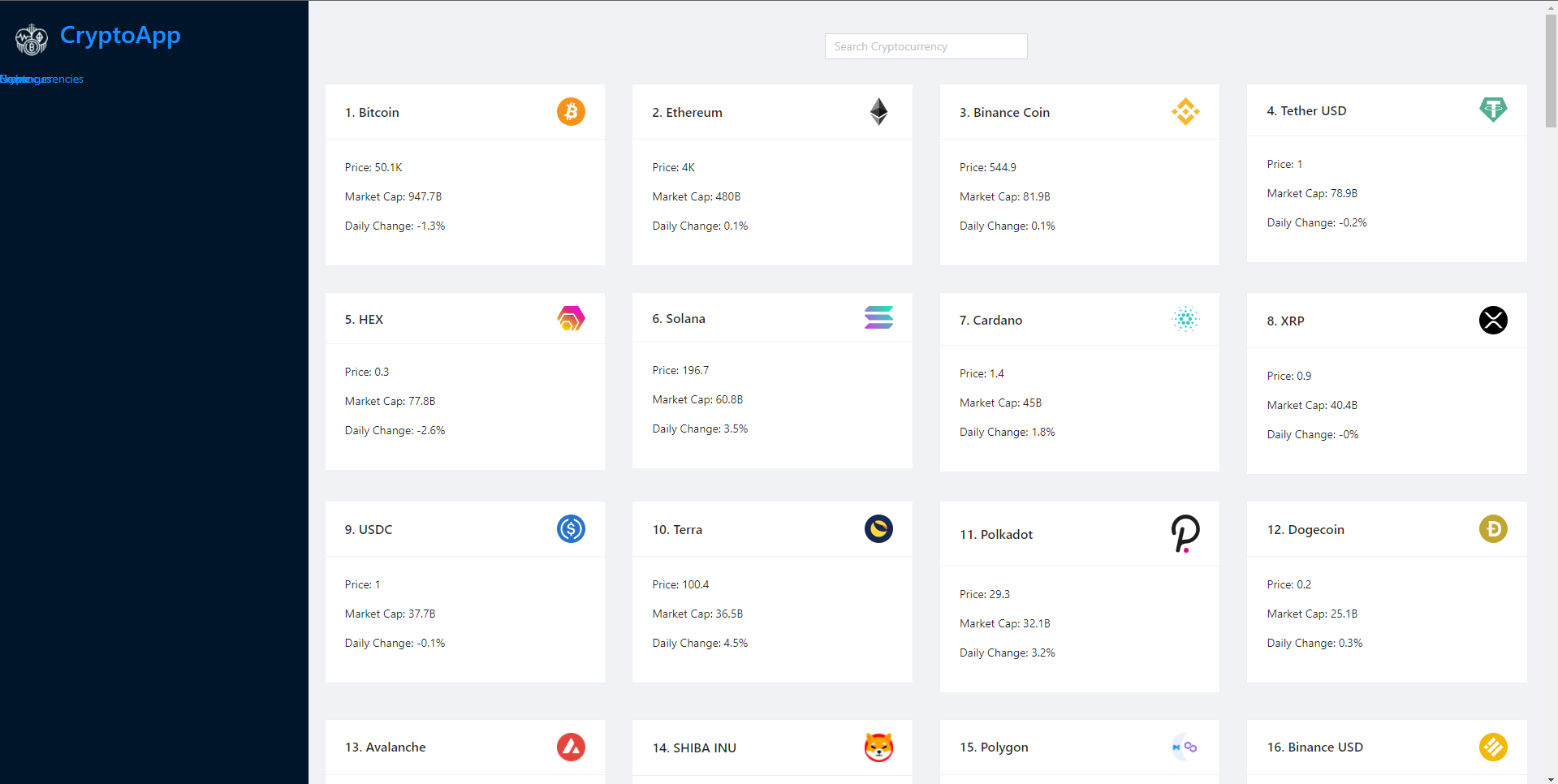1558x784 pixels.
Task: Focus the Search Cryptocurrency input field
Action: click(x=926, y=46)
